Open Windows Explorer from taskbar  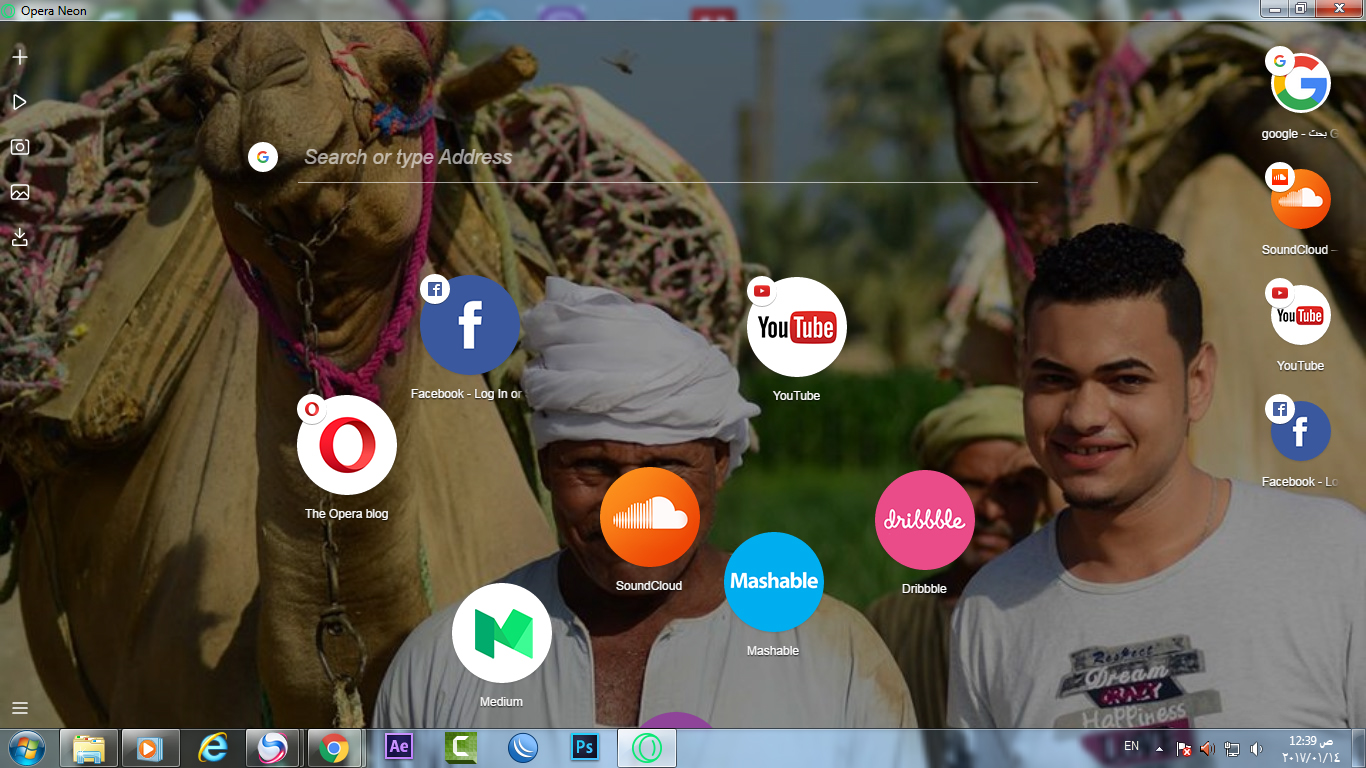tap(89, 748)
